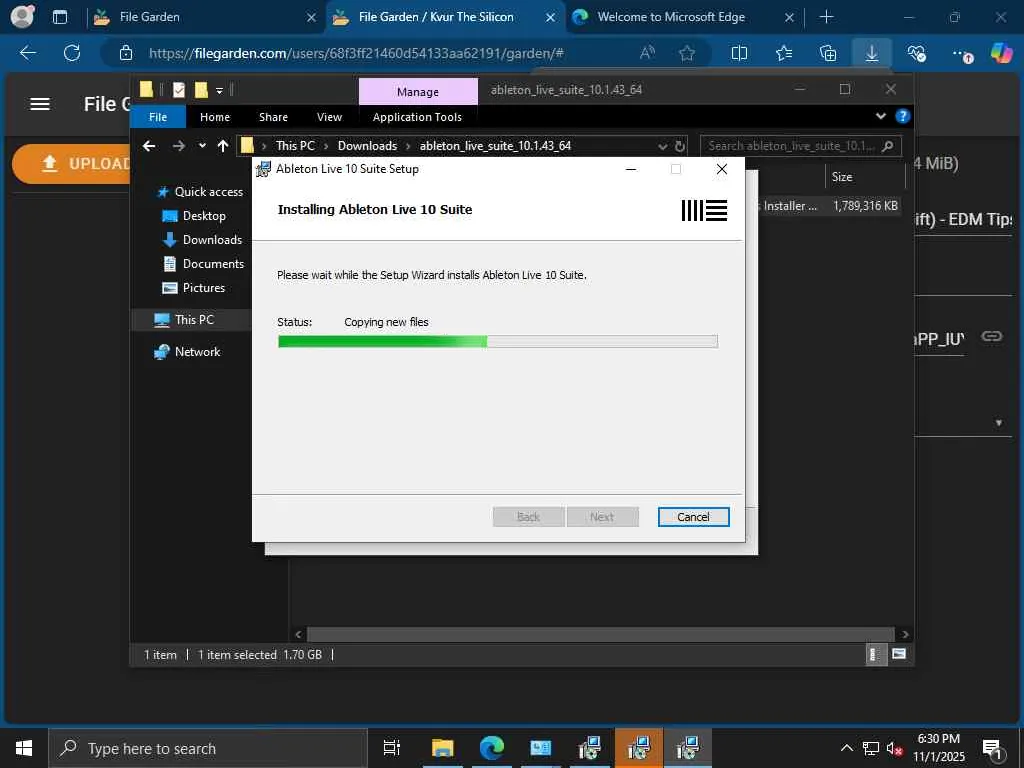Go up one folder level in Explorer
Viewport: 1024px width, 768px height.
[x=223, y=146]
